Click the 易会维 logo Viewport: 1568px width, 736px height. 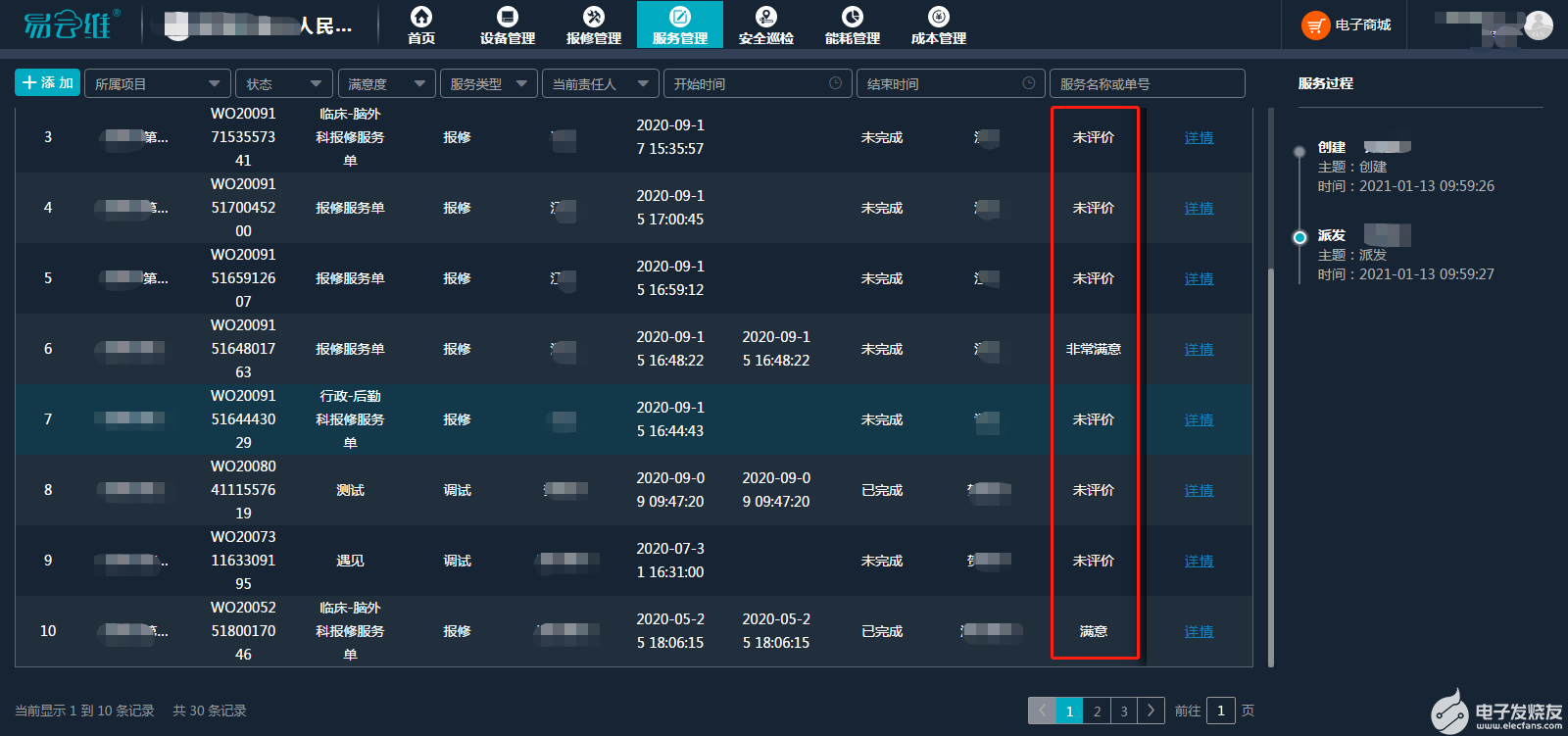(72, 25)
